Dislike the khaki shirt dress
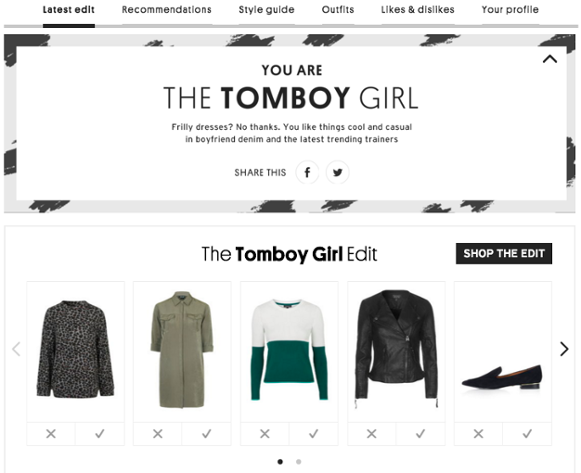 pyautogui.click(x=158, y=434)
